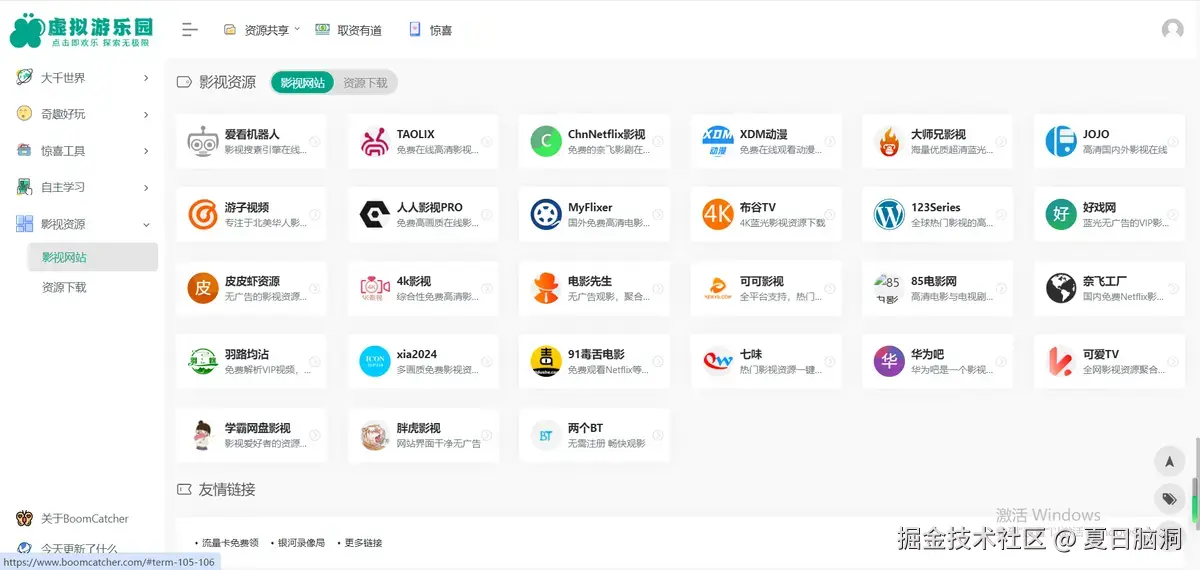The height and width of the screenshot is (570, 1200).
Task: Open the XDM动漫 logo icon
Action: 718,141
